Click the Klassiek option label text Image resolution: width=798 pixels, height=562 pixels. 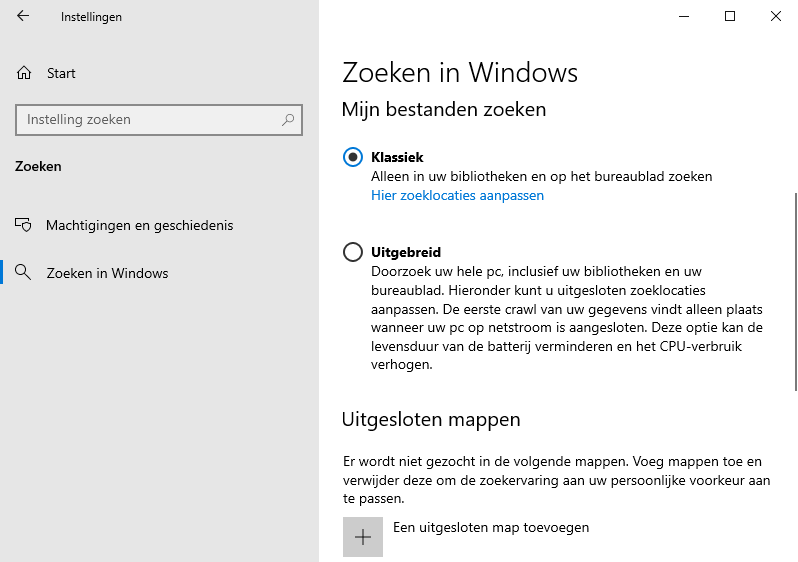397,158
